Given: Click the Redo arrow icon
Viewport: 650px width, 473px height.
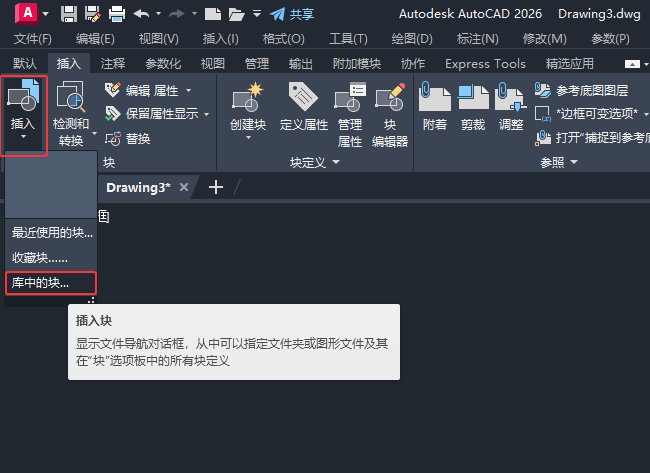Looking at the screenshot, I should point(177,14).
